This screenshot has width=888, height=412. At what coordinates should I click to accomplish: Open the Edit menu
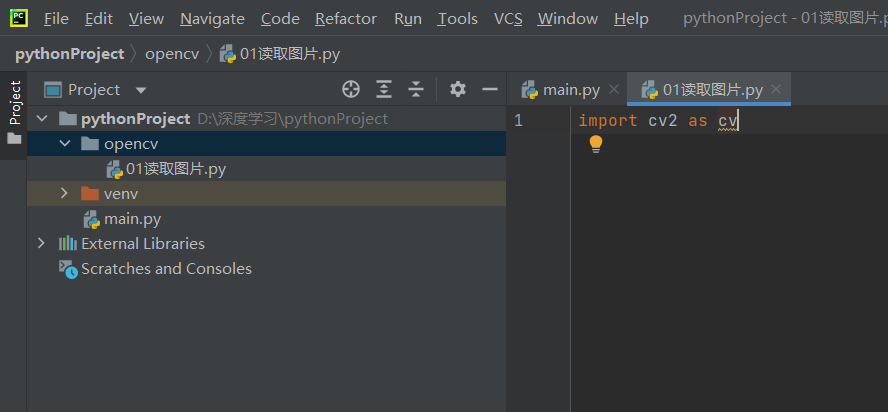[x=99, y=19]
